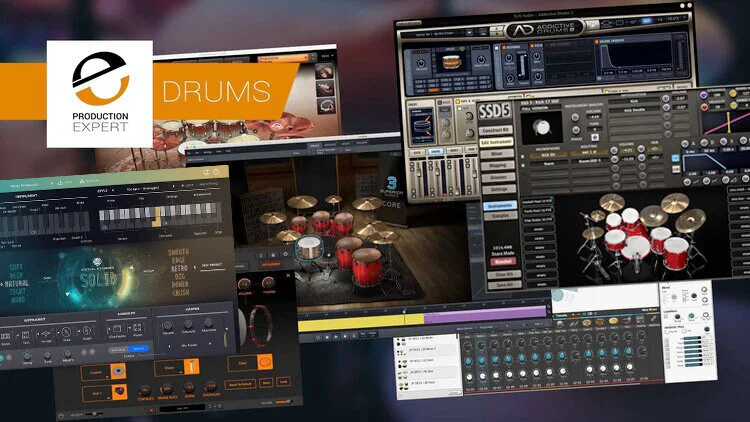The width and height of the screenshot is (750, 422).
Task: Click Record in Superior Drummer transport
Action: pos(345,336)
